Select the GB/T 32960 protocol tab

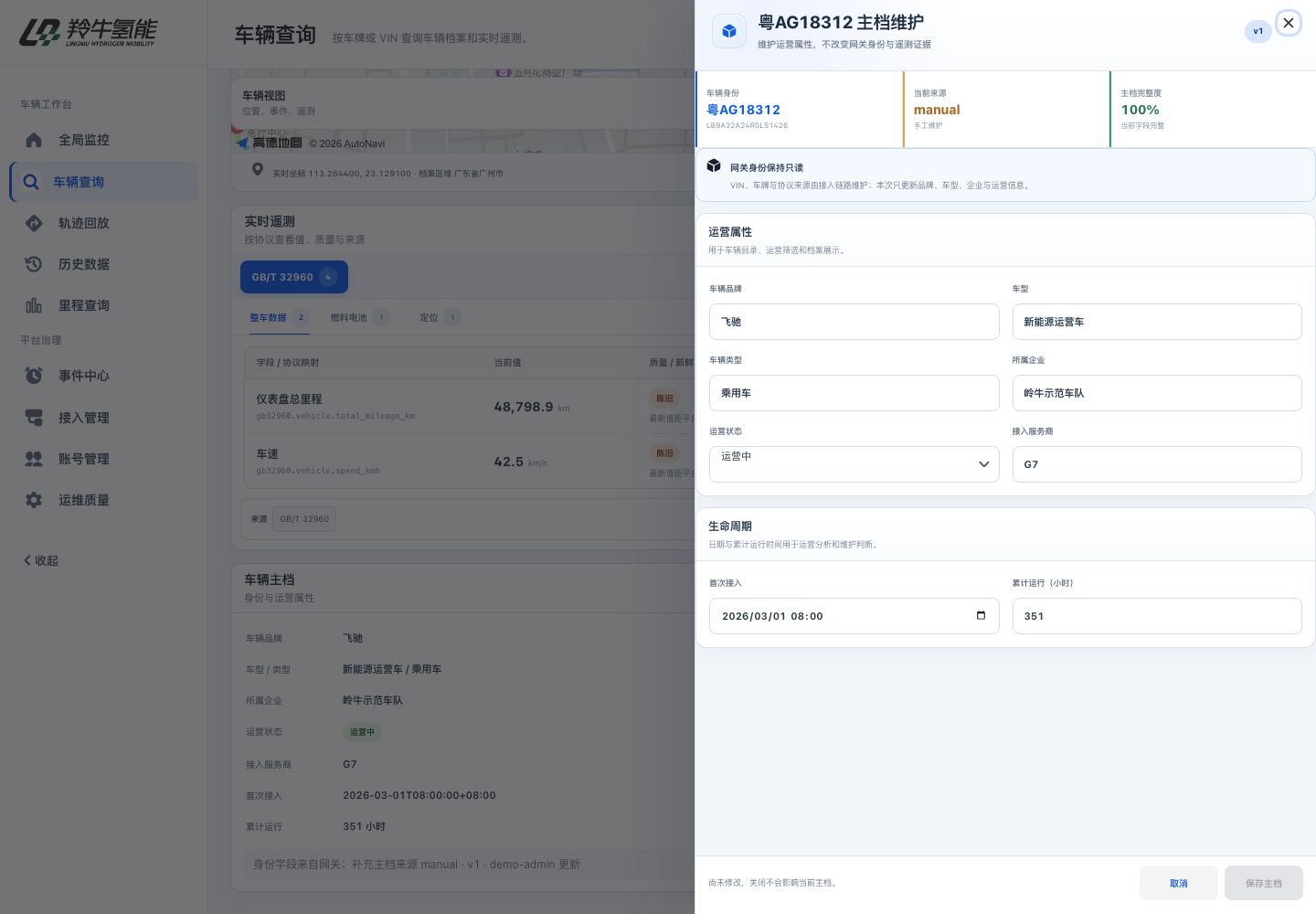(x=294, y=277)
